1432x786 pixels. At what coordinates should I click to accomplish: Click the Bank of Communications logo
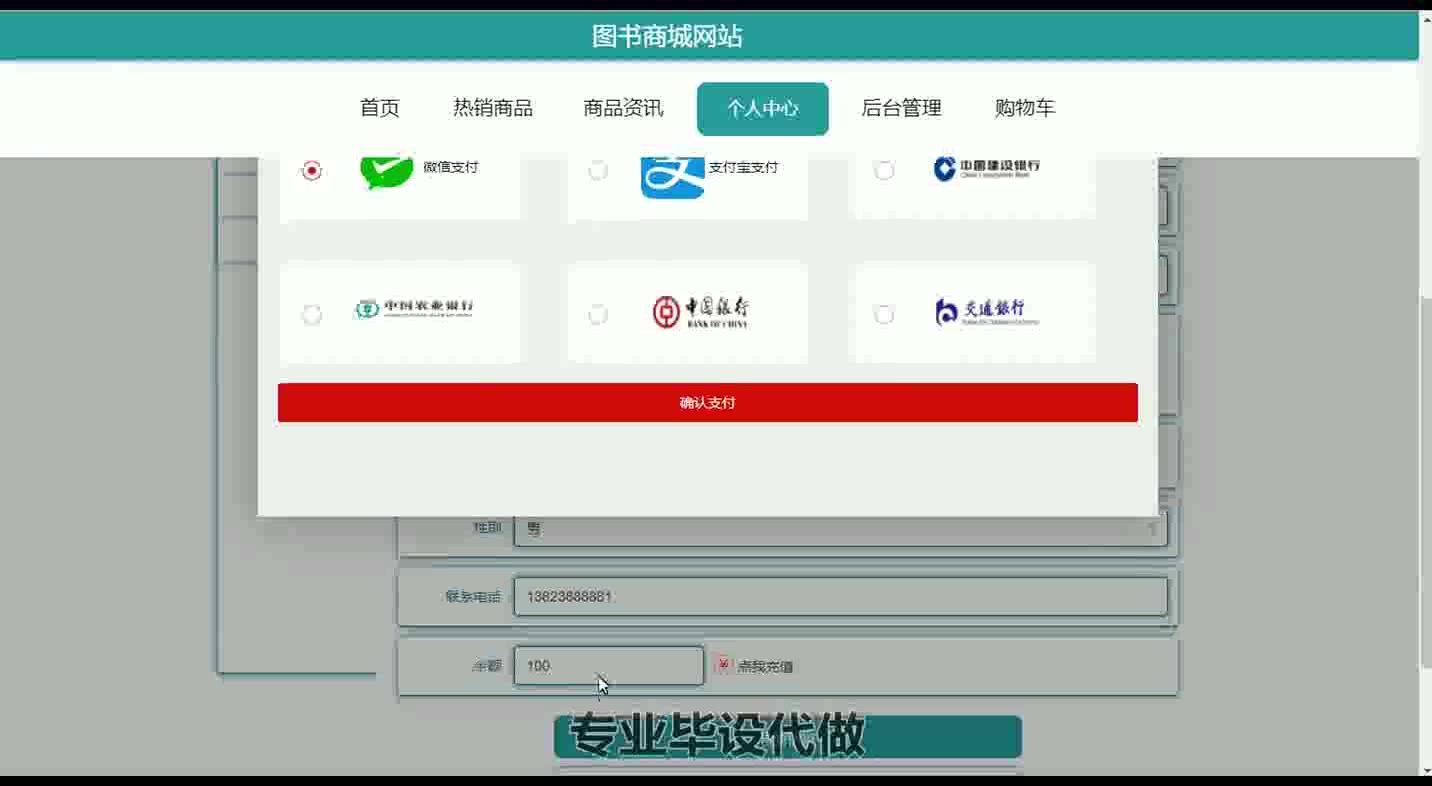pos(987,312)
